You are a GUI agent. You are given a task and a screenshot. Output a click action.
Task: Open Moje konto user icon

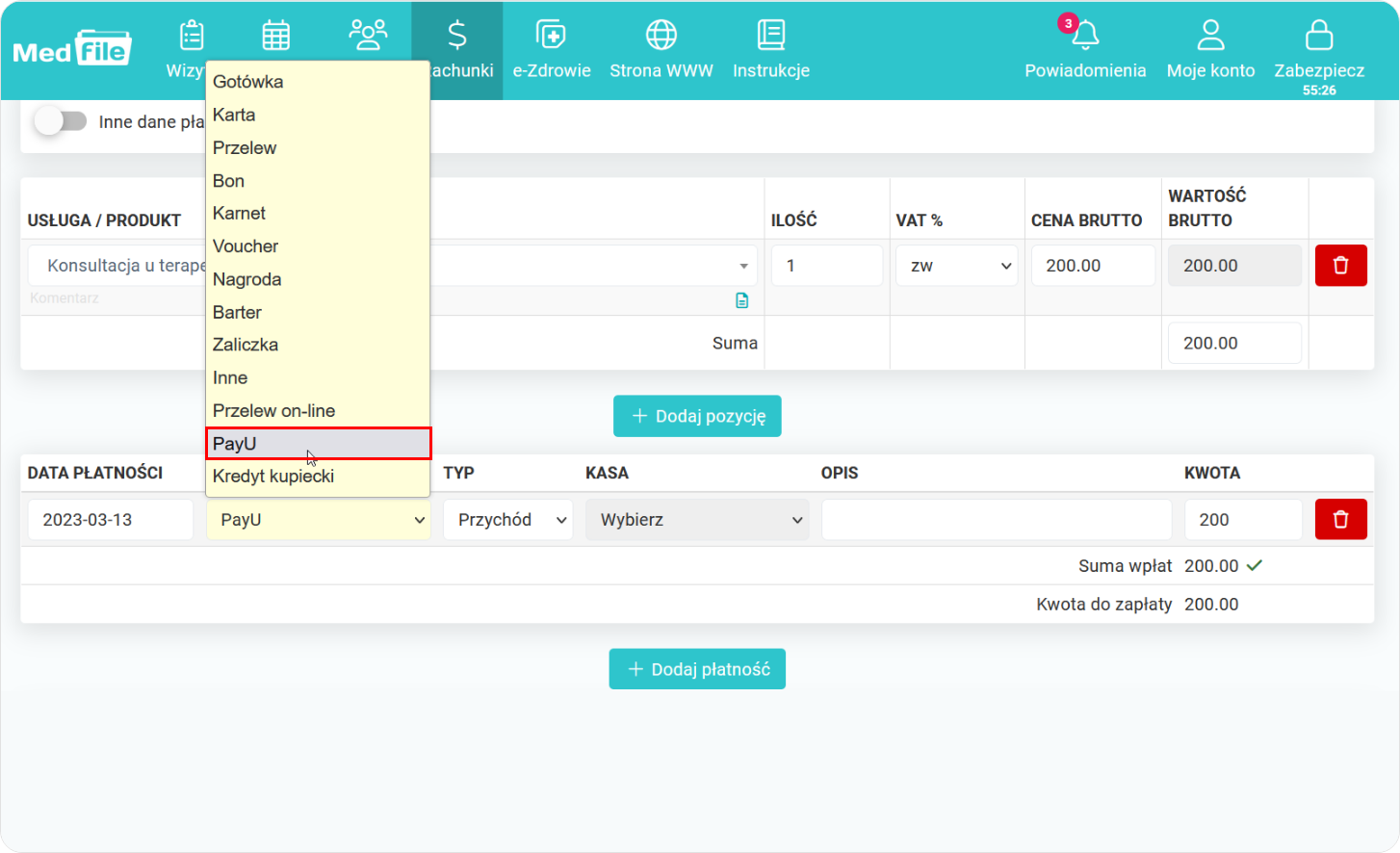(x=1210, y=37)
